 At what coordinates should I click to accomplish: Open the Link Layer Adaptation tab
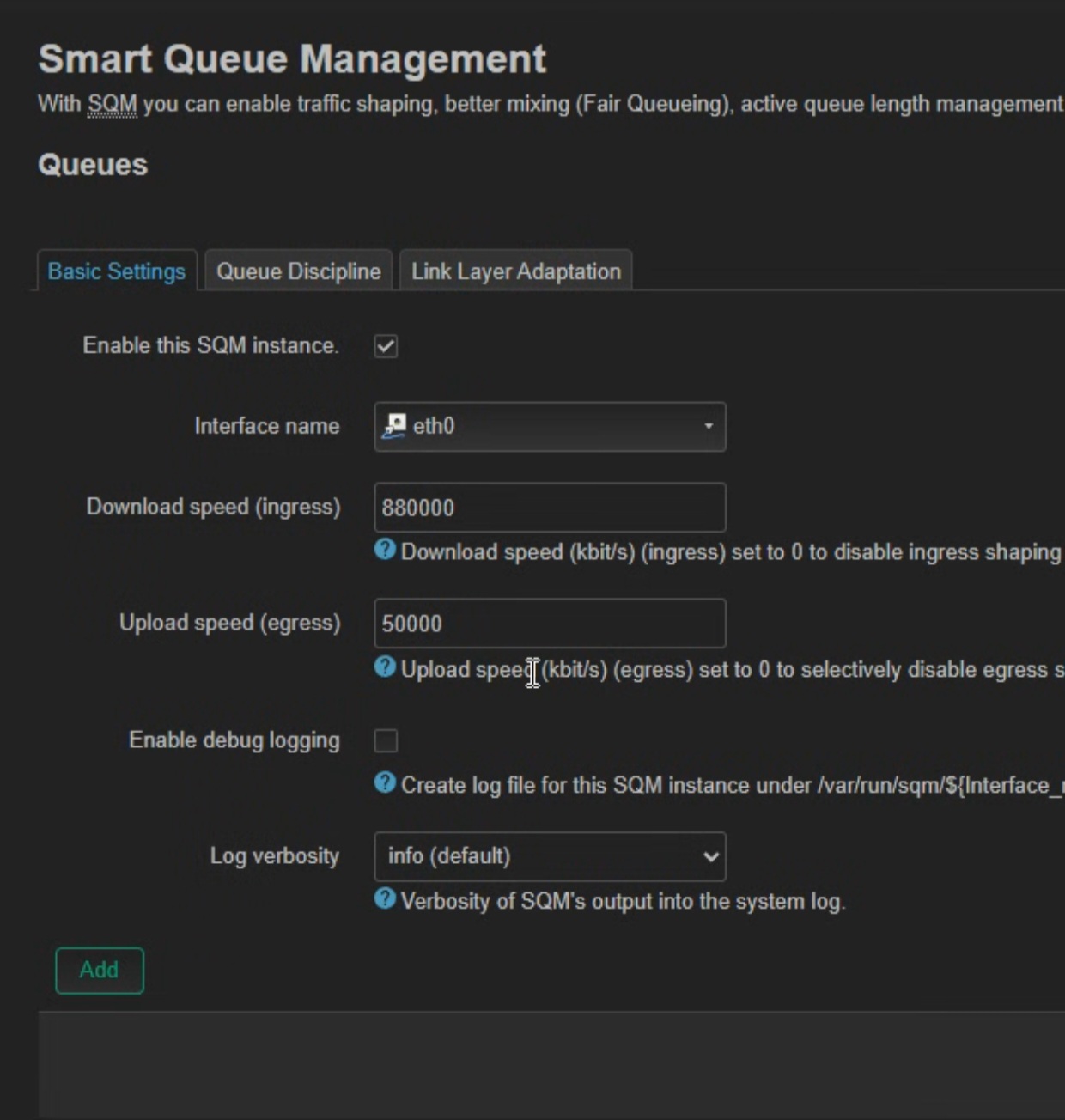515,271
